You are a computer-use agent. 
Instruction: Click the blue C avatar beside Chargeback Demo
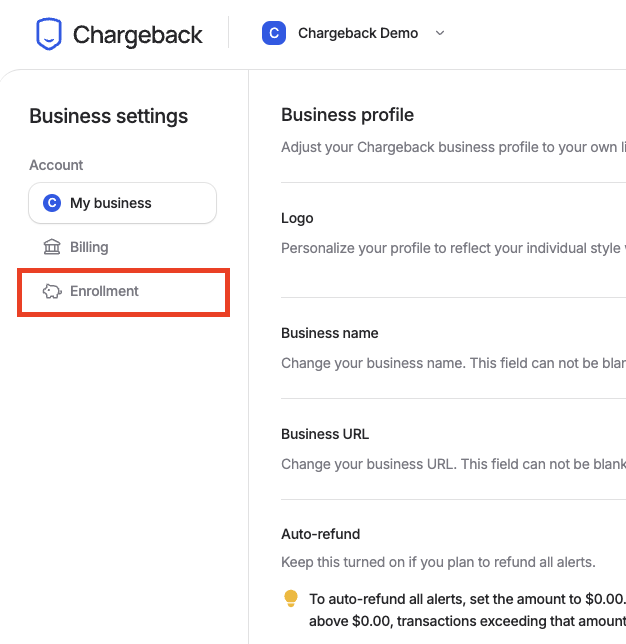tap(274, 33)
